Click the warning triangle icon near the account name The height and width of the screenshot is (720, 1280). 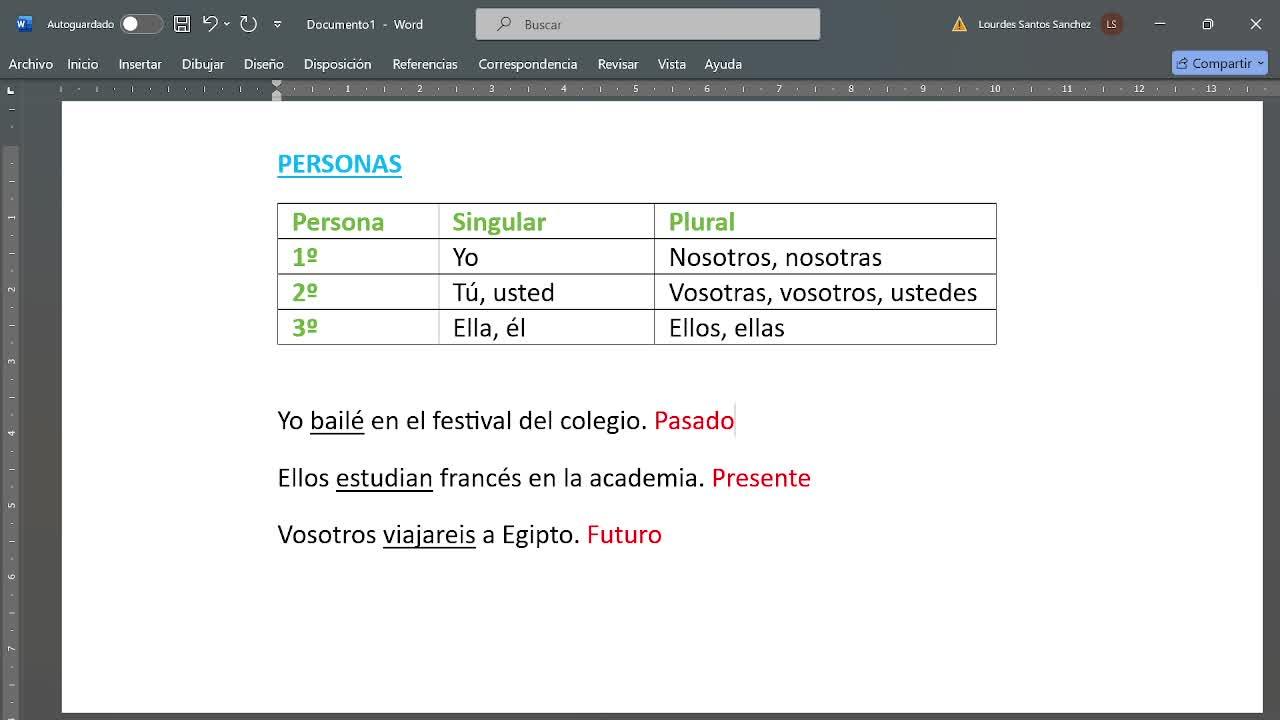959,24
